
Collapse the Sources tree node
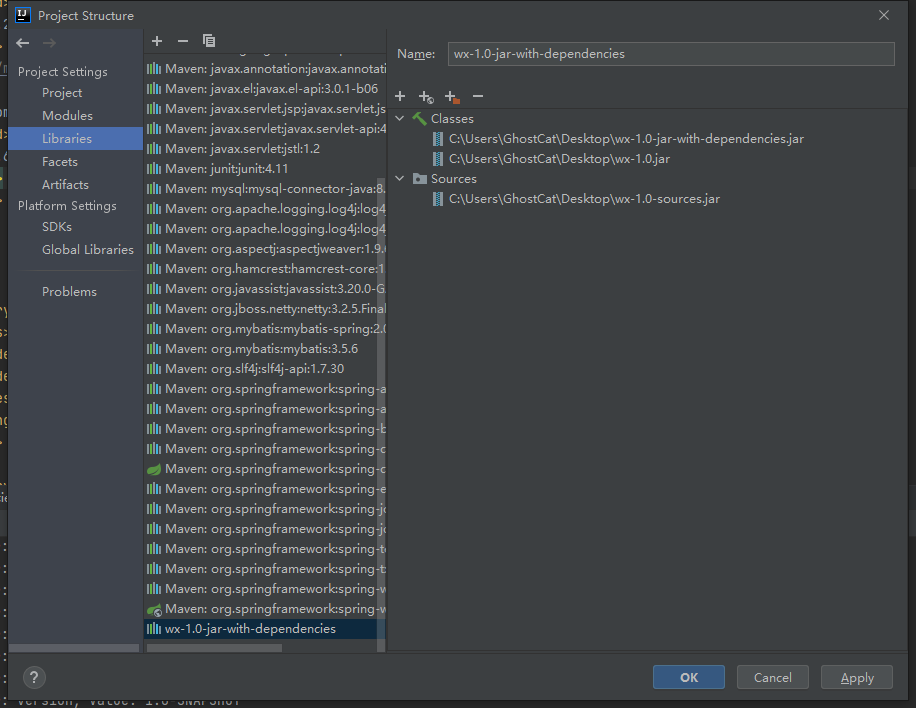pyautogui.click(x=400, y=179)
